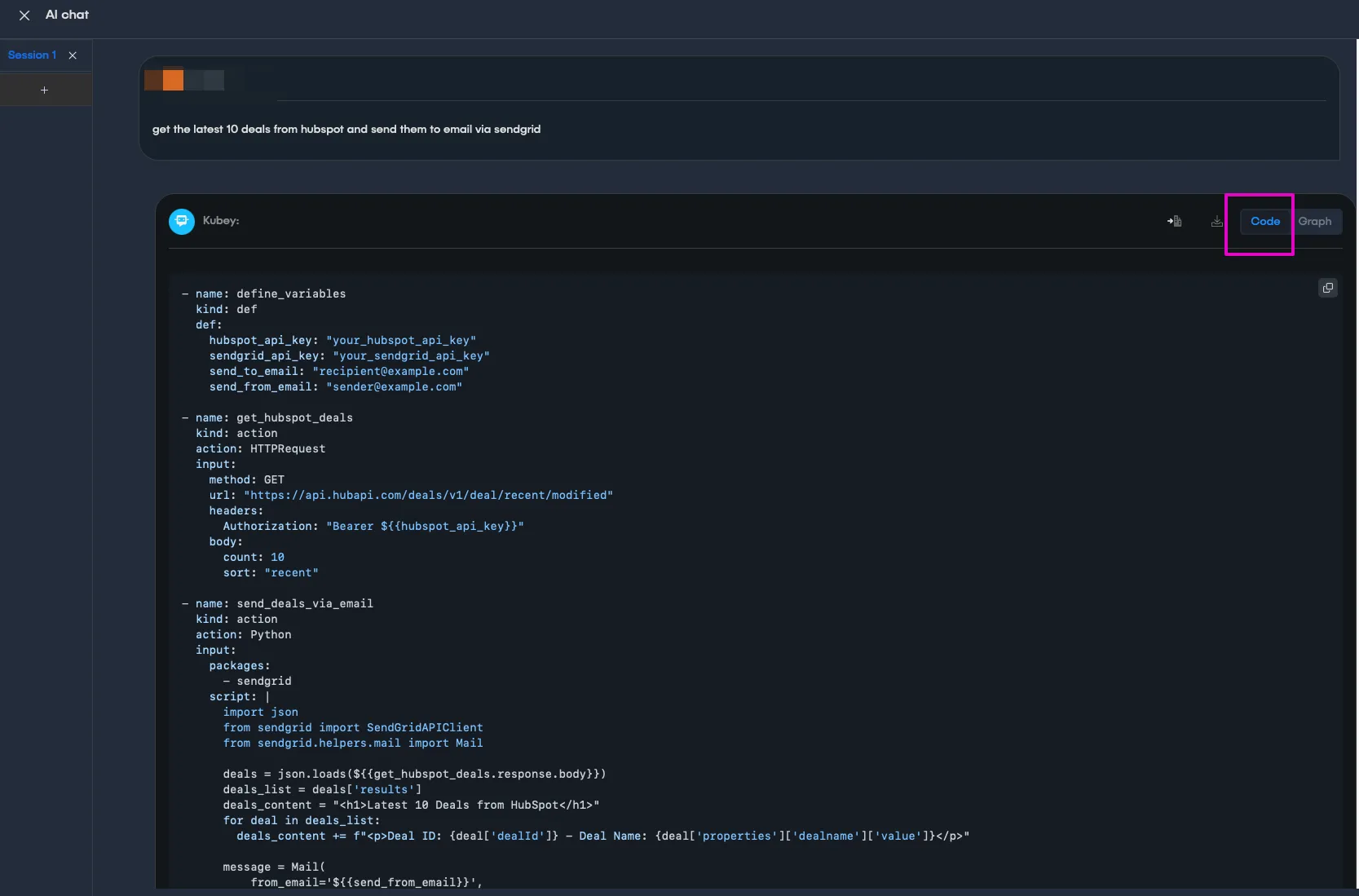
Task: Switch to the Session 1 tab
Action: [x=32, y=55]
